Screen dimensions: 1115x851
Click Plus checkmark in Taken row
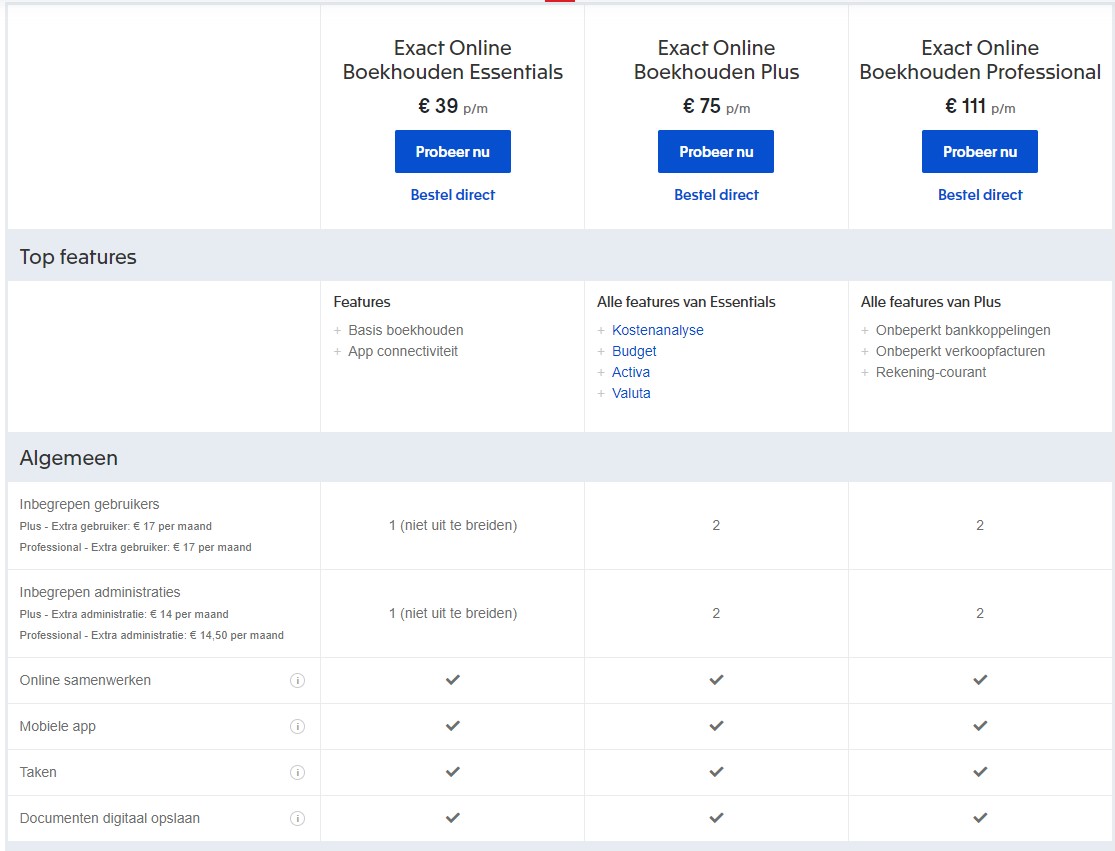[717, 771]
